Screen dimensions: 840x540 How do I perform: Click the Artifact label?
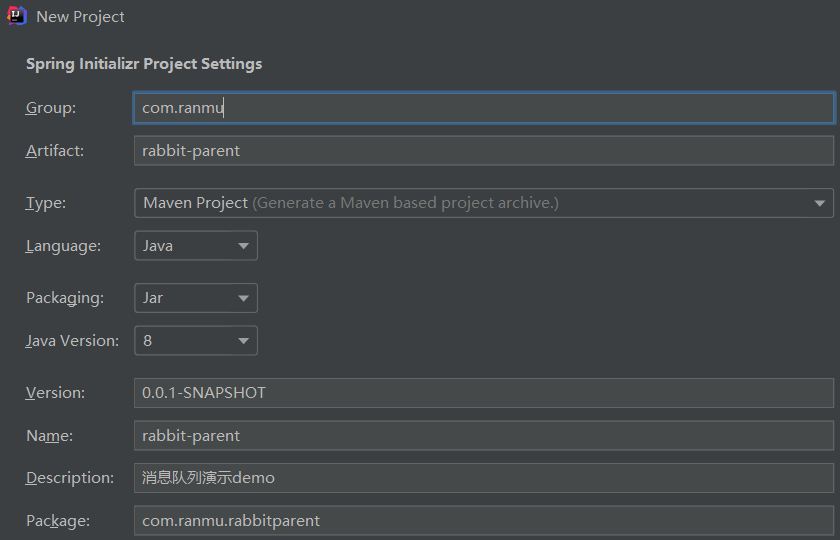click(x=55, y=151)
